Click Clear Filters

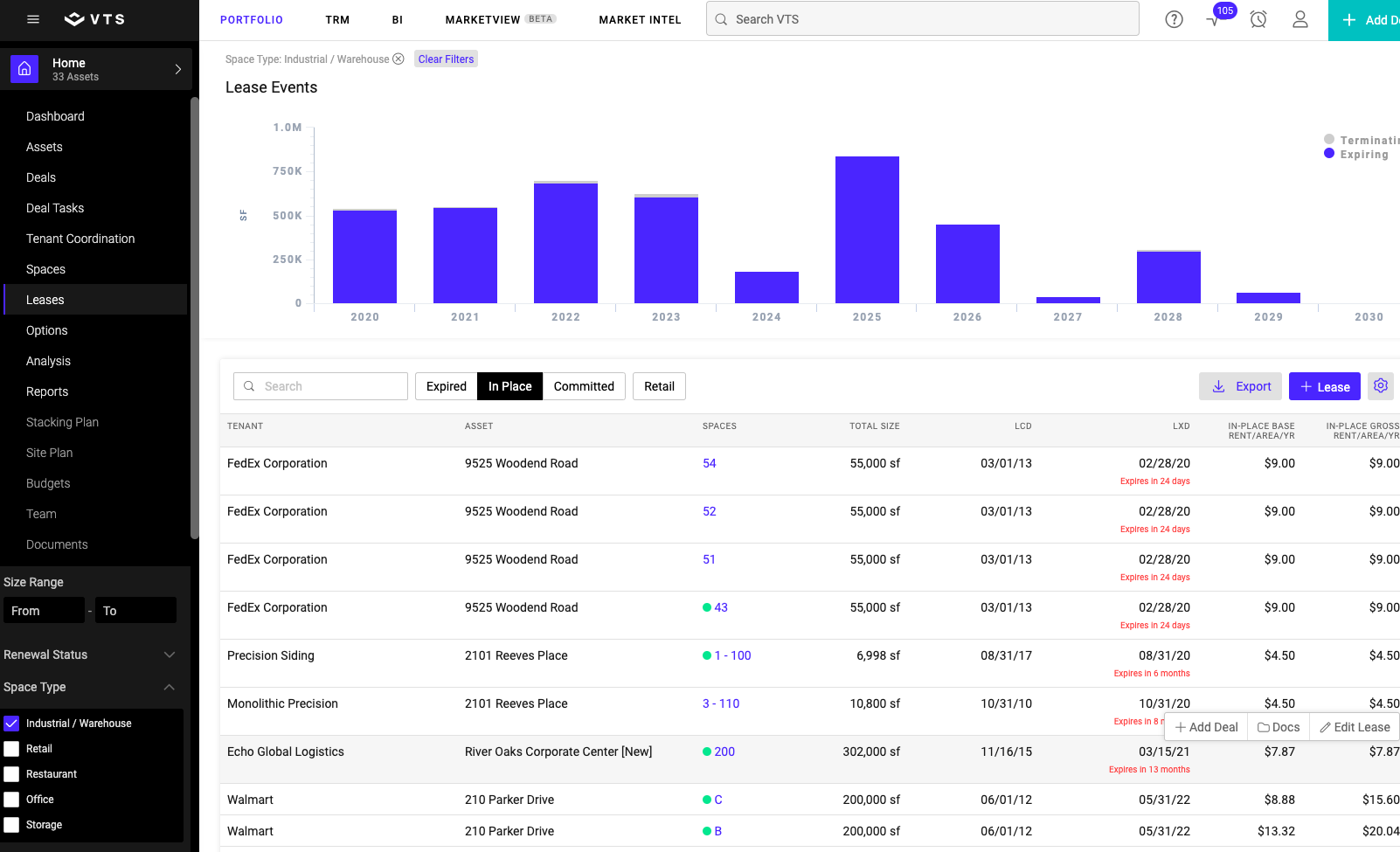point(446,59)
